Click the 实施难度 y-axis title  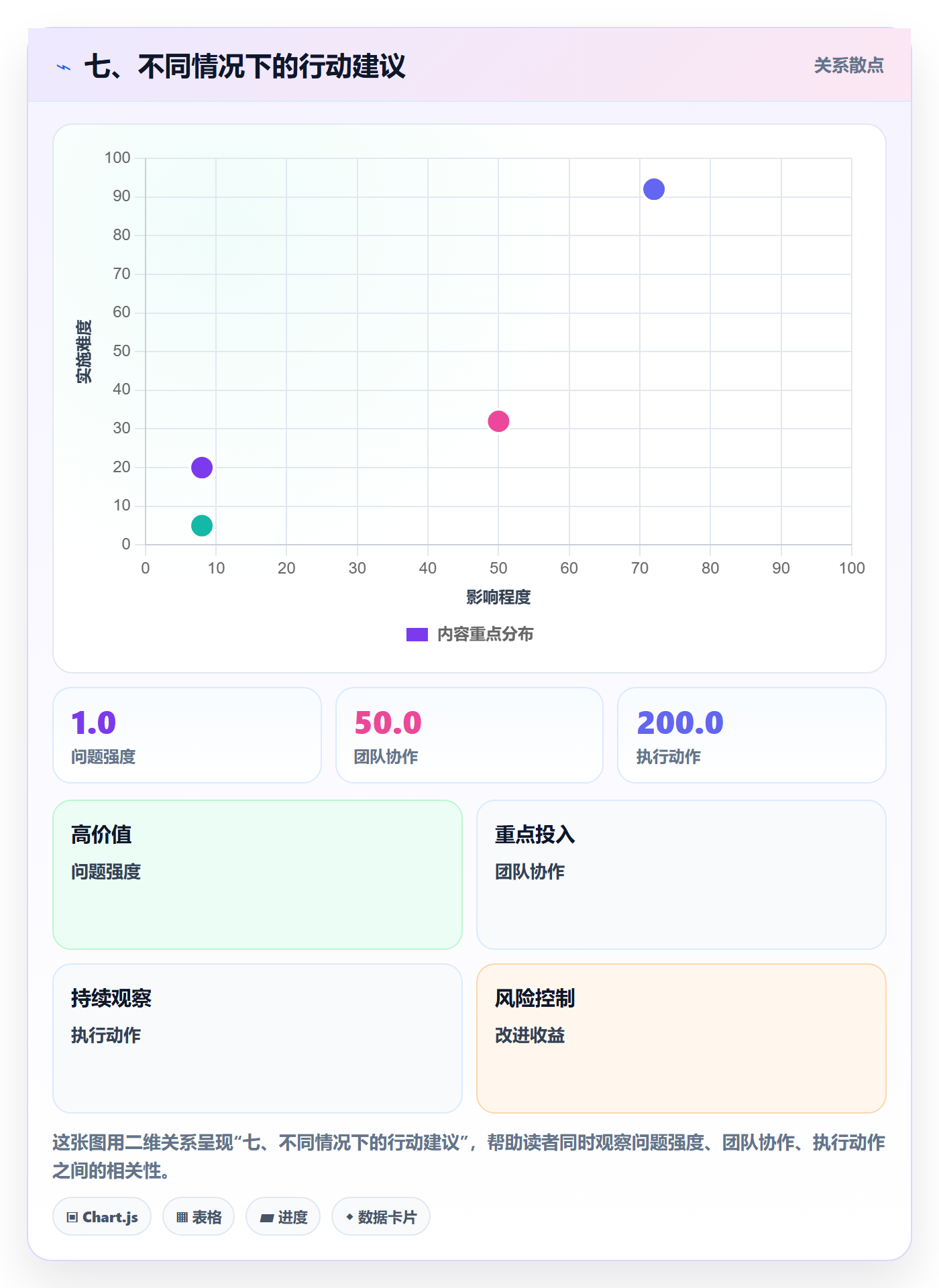(84, 352)
